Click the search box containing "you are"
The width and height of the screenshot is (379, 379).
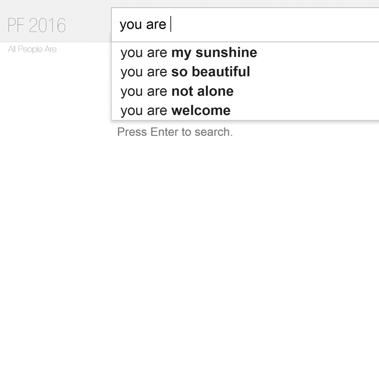click(245, 24)
